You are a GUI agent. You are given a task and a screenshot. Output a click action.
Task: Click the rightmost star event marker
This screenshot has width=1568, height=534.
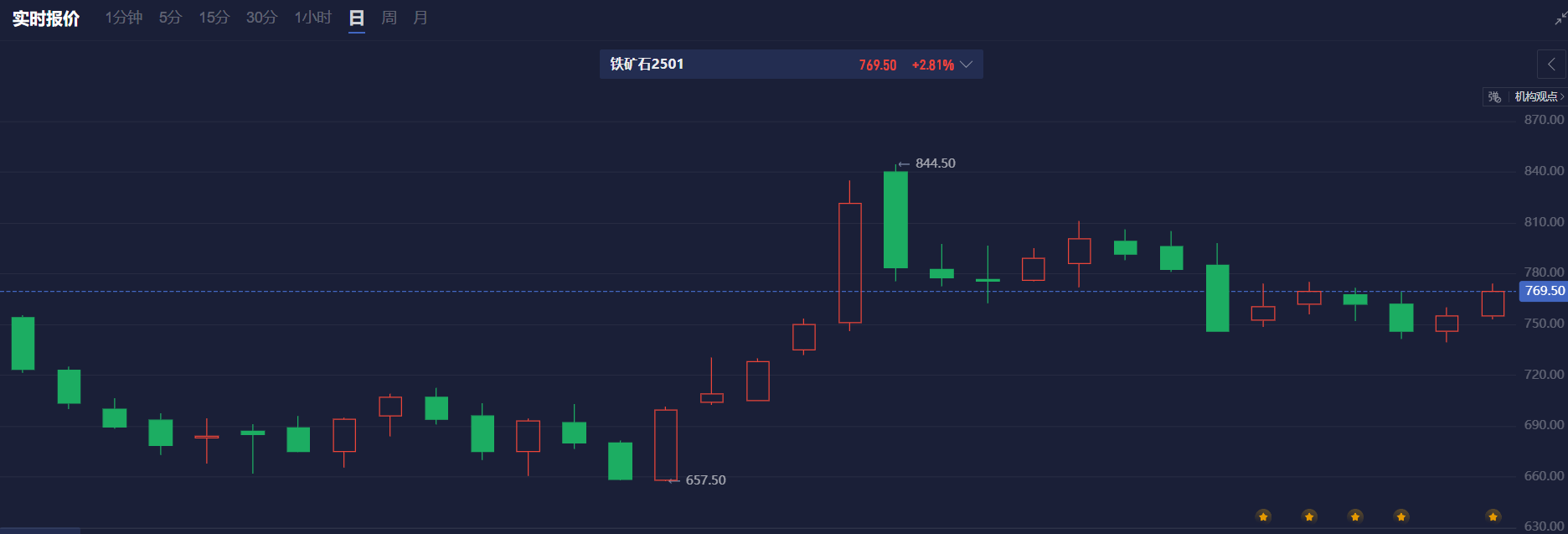[1493, 516]
